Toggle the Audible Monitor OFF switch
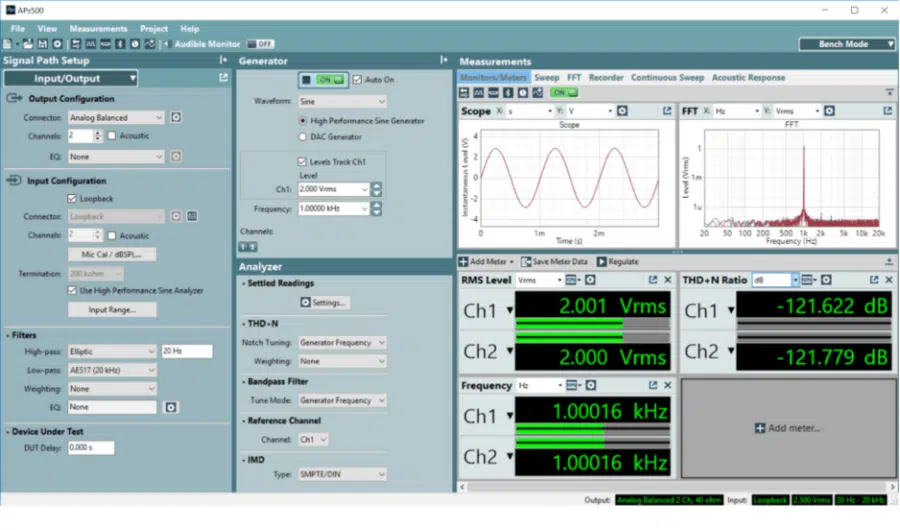 pyautogui.click(x=260, y=44)
